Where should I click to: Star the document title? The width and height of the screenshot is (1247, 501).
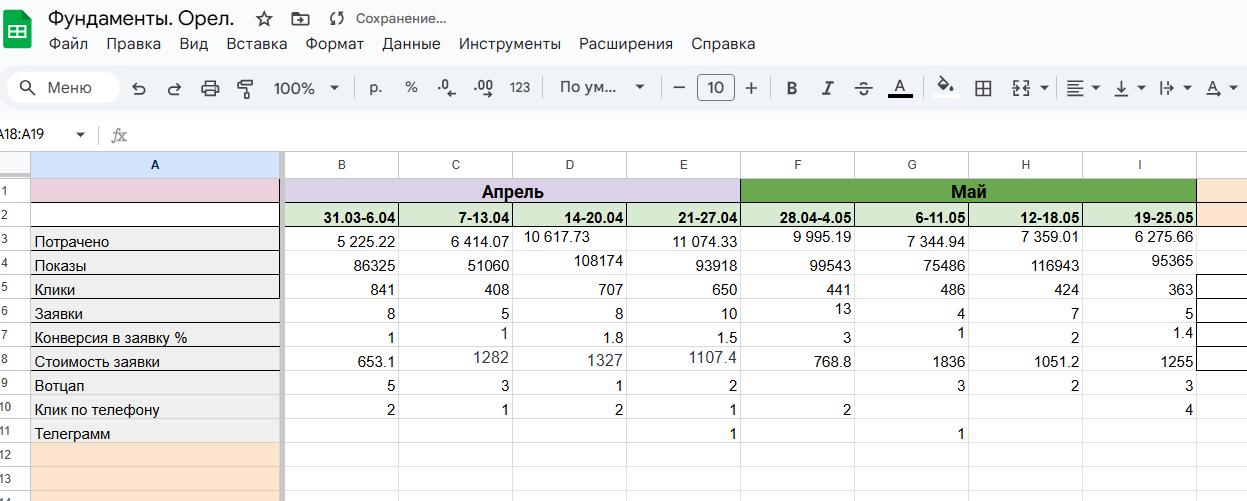point(264,19)
